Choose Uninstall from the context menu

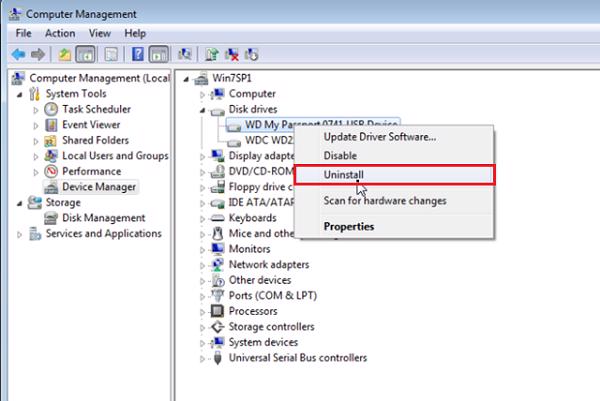click(x=344, y=174)
